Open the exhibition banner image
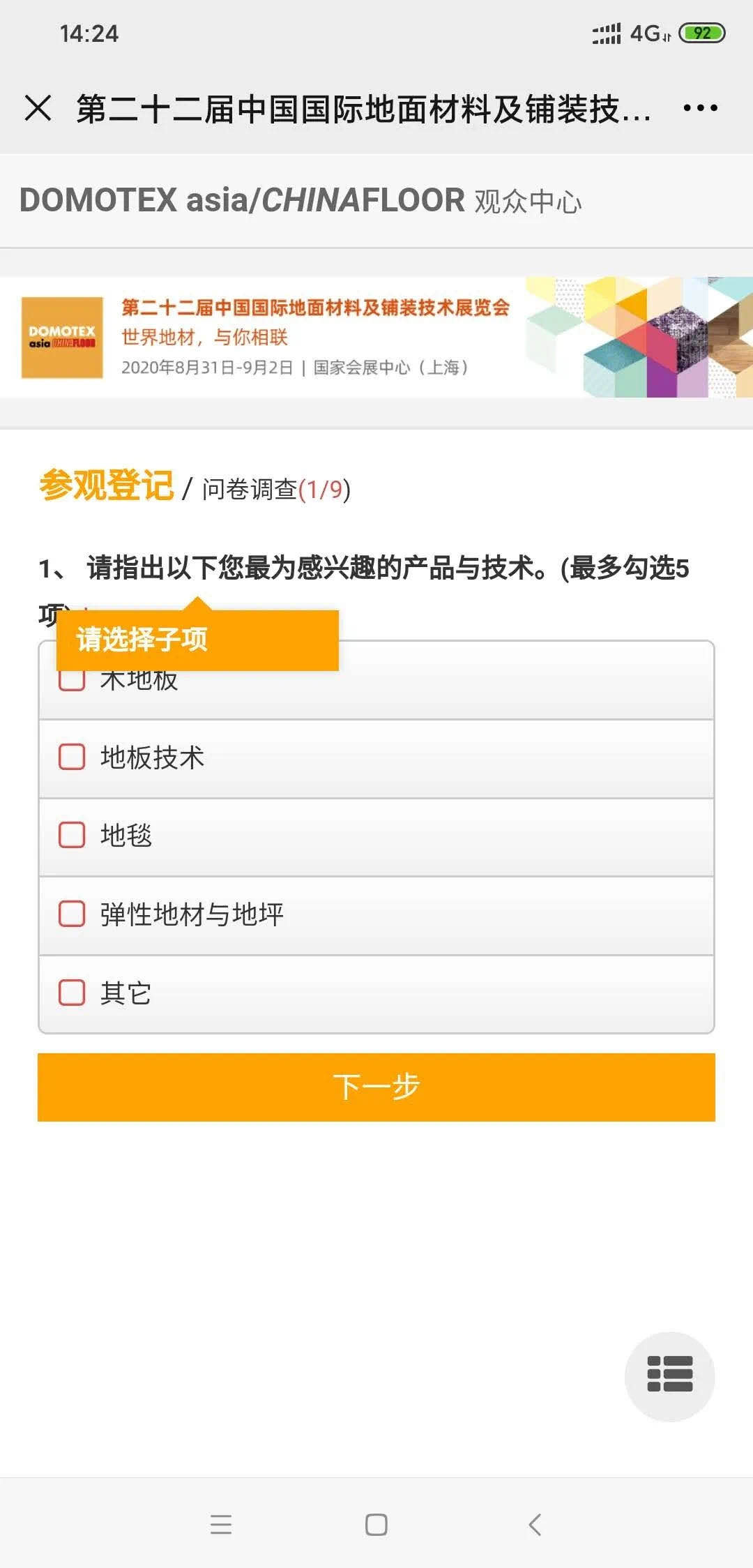This screenshot has width=753, height=1568. 376,338
